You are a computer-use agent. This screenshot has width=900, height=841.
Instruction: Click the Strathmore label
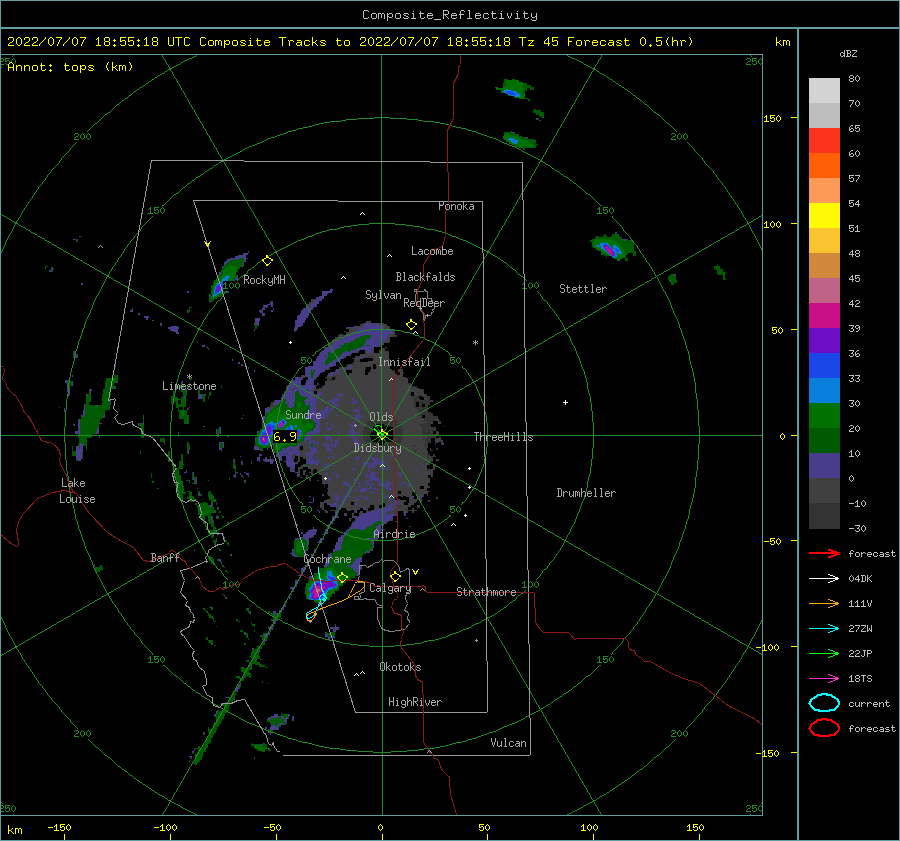486,592
